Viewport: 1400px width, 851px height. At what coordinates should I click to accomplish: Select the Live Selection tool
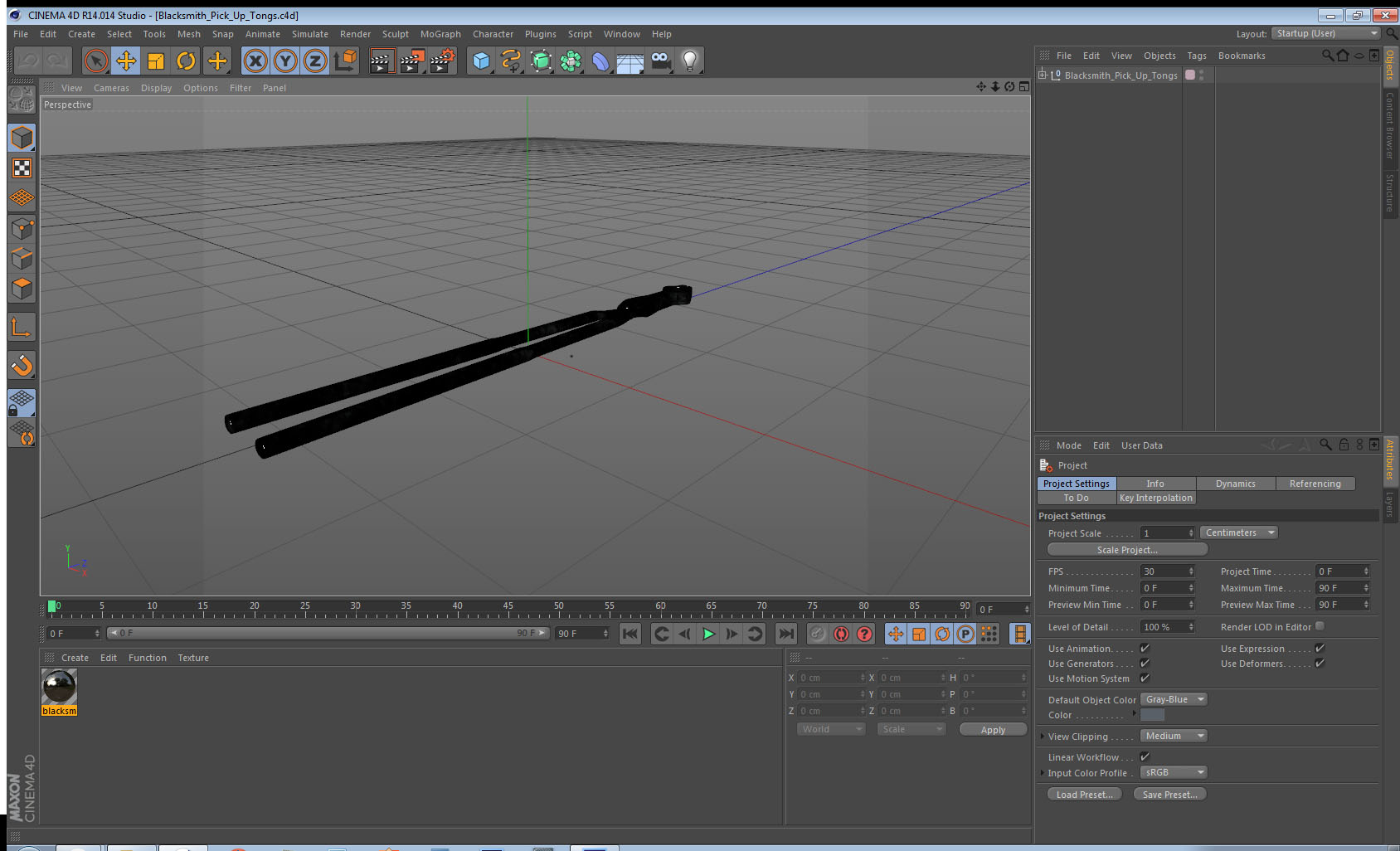[x=96, y=61]
